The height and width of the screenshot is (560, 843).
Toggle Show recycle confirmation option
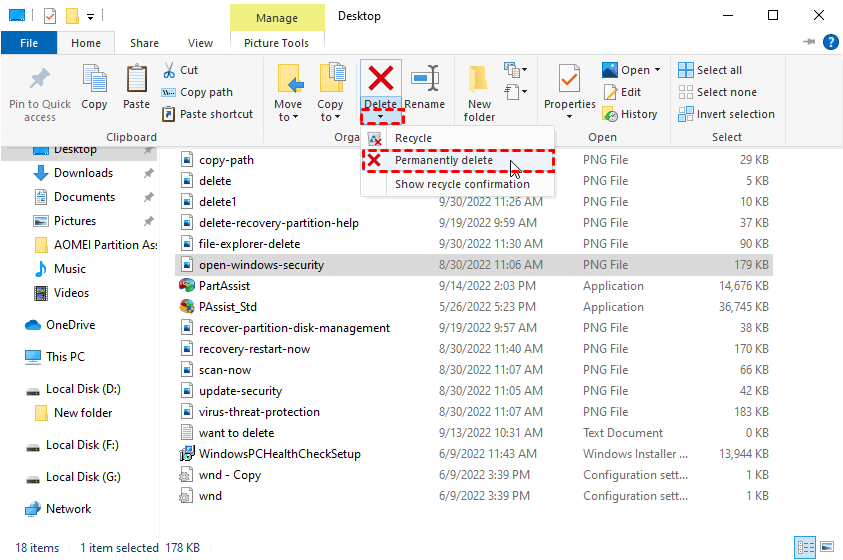pyautogui.click(x=457, y=184)
